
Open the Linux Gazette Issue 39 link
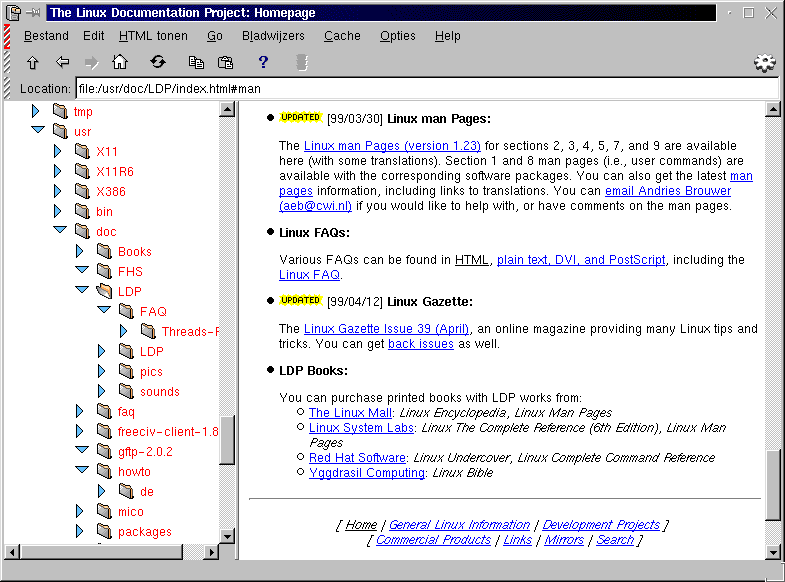click(386, 329)
